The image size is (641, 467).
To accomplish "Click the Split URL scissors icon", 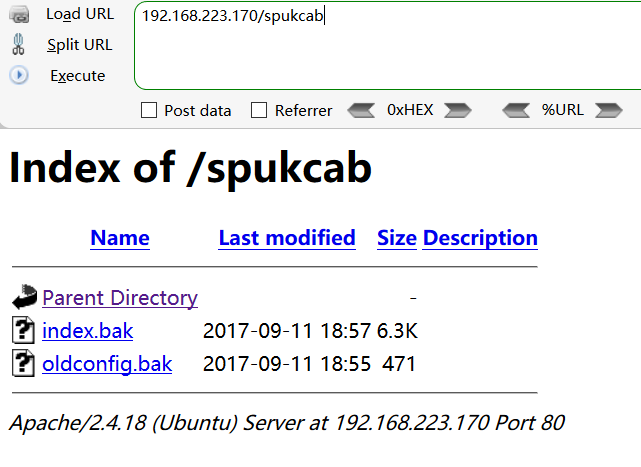I will 19,44.
